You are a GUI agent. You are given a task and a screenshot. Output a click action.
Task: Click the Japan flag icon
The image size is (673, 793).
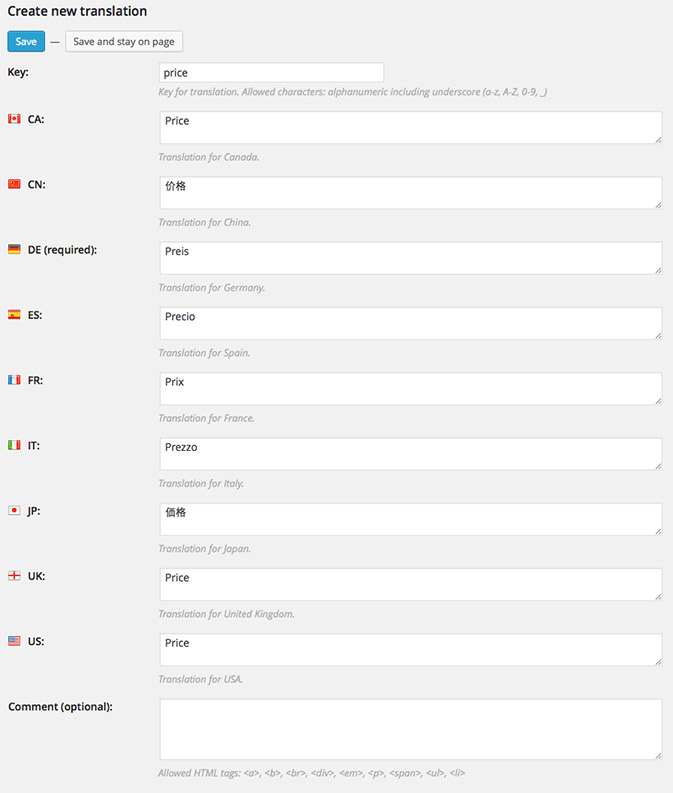pos(14,510)
